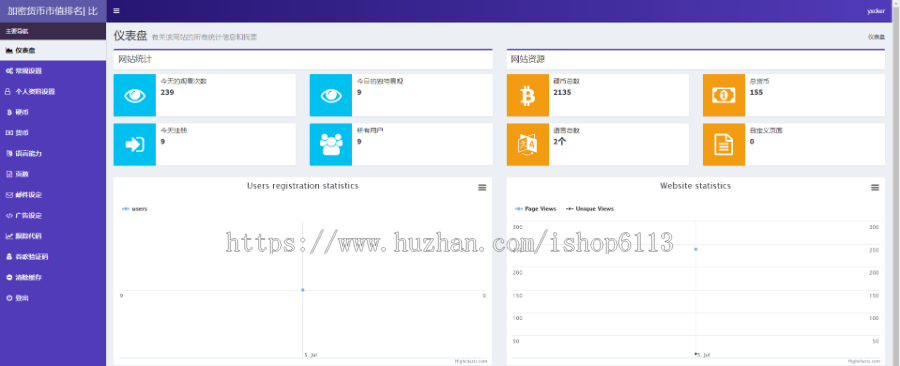This screenshot has height=366, width=900.
Task: Click the data point on users chart
Action: click(302, 290)
